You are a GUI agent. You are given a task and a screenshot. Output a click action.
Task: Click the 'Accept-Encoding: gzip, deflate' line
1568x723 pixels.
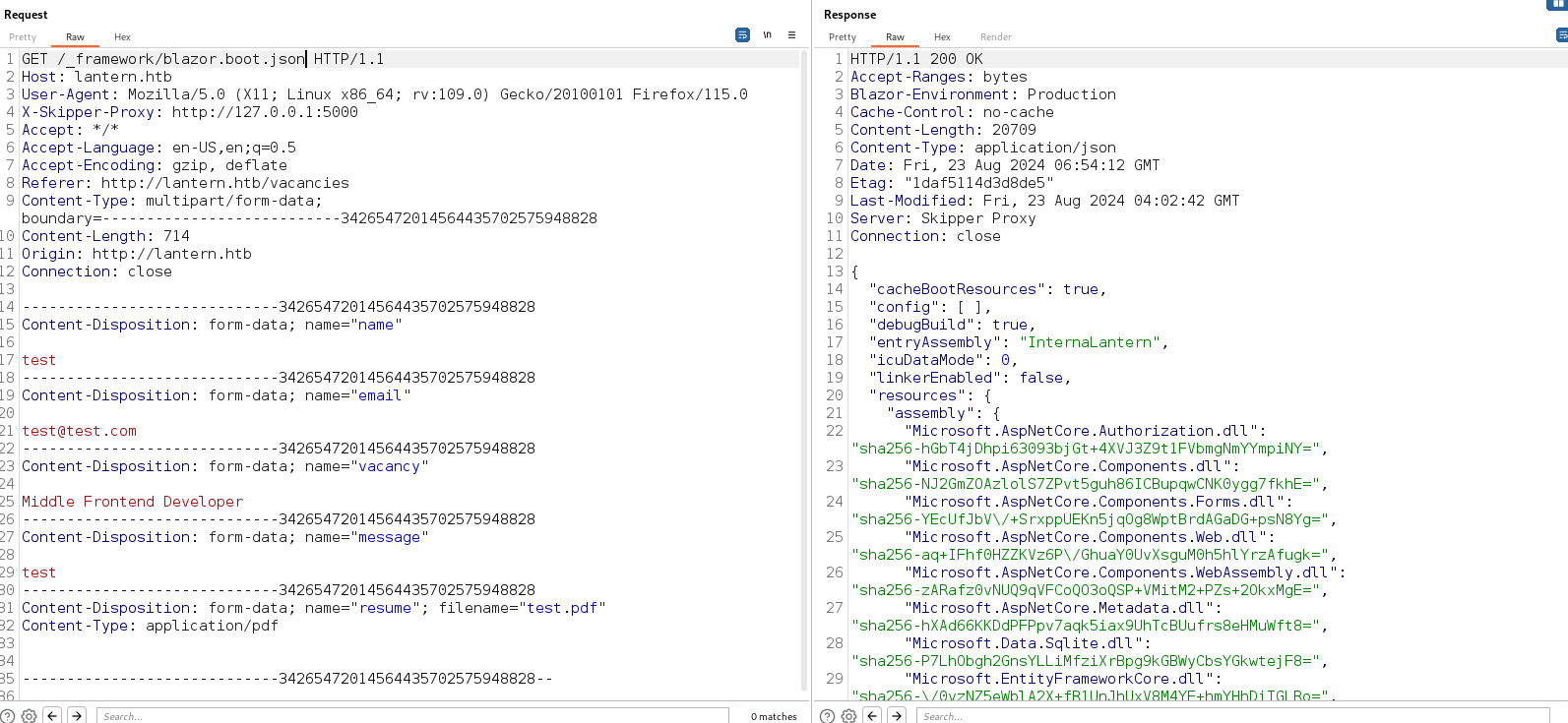(x=155, y=165)
